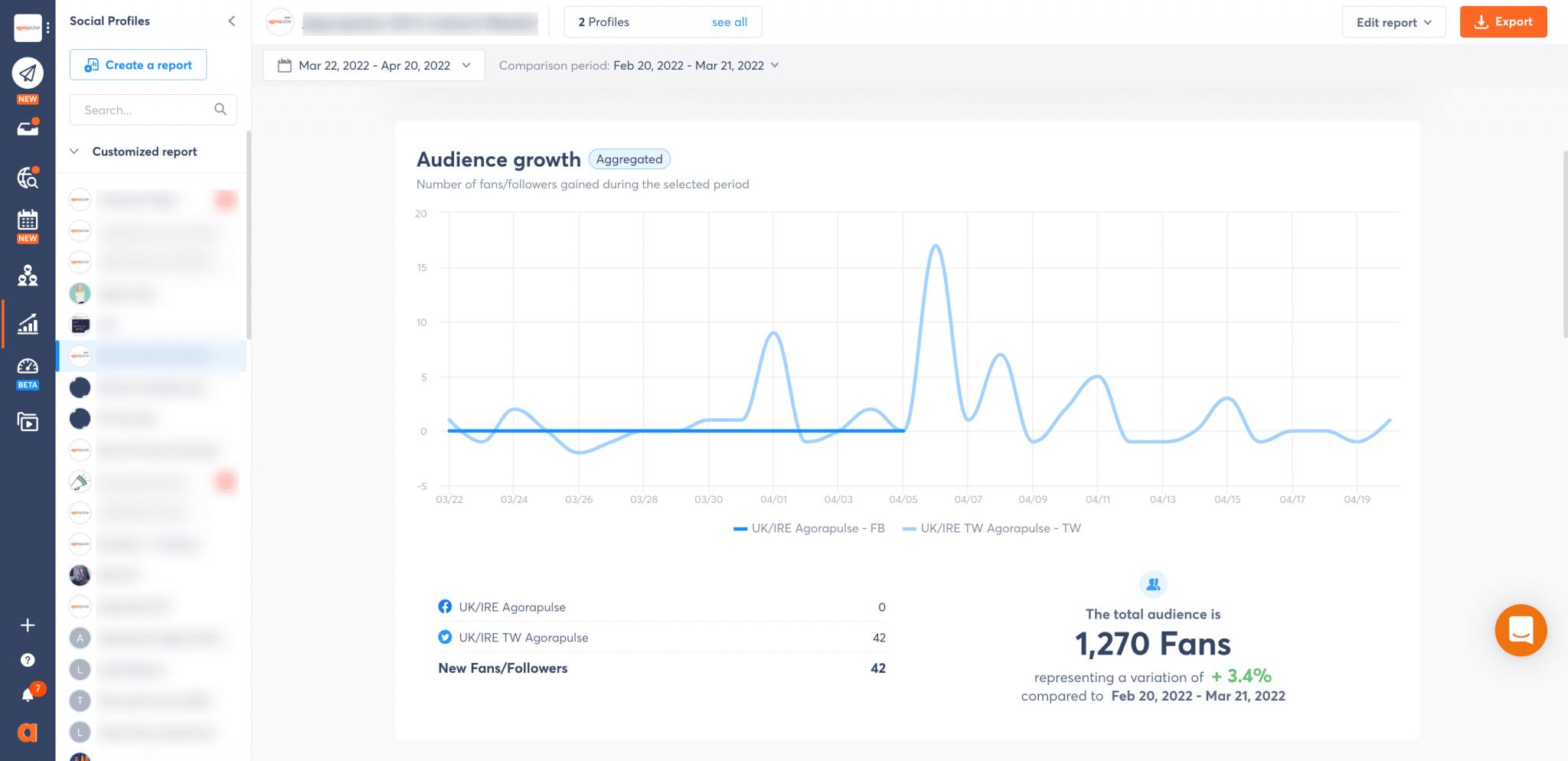Open the orange chat support bubble
The width and height of the screenshot is (1568, 761).
(1521, 630)
